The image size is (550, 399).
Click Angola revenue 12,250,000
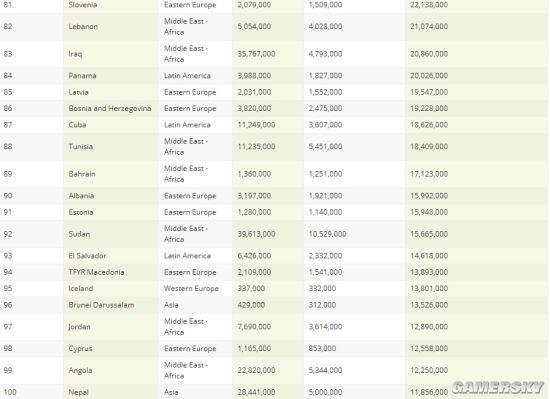(x=429, y=370)
